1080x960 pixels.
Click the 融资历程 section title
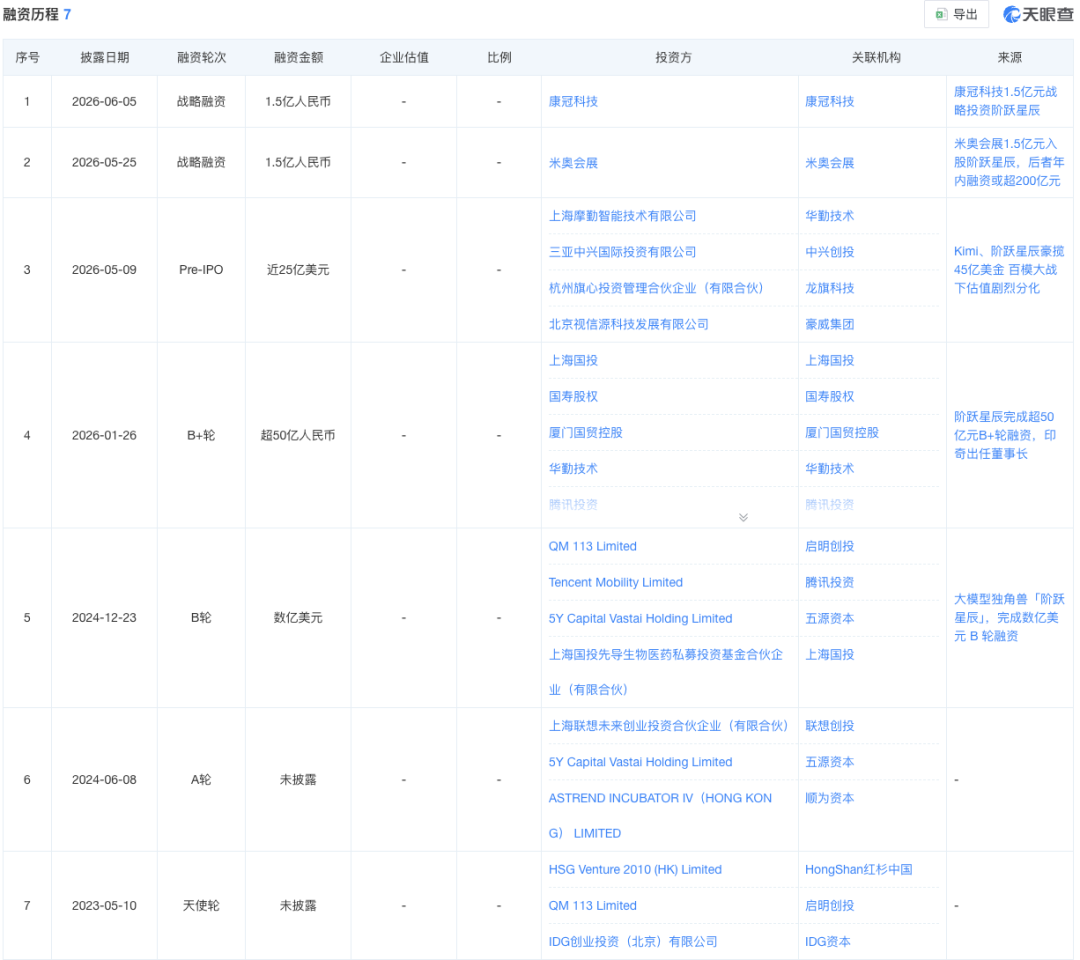click(31, 14)
